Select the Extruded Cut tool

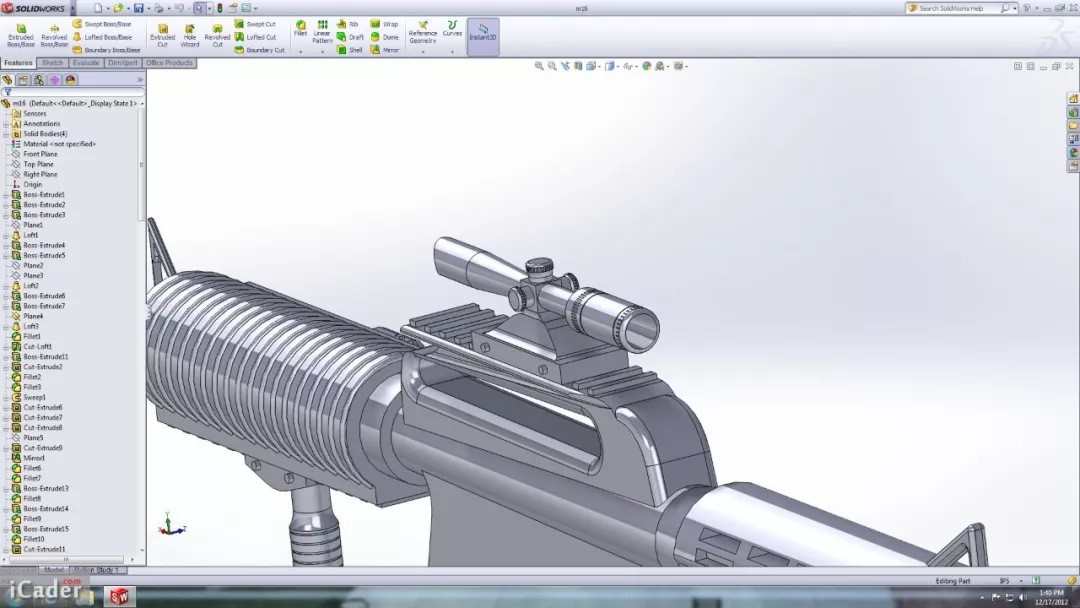point(161,36)
